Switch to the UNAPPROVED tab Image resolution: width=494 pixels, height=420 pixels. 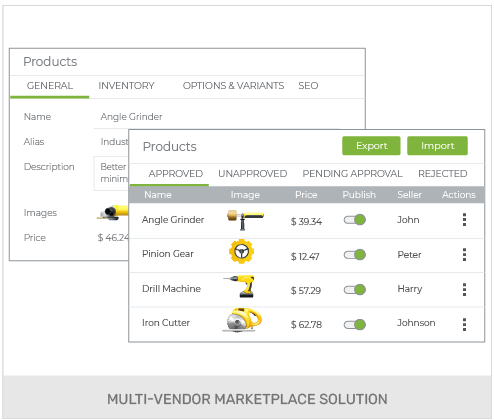(x=253, y=174)
